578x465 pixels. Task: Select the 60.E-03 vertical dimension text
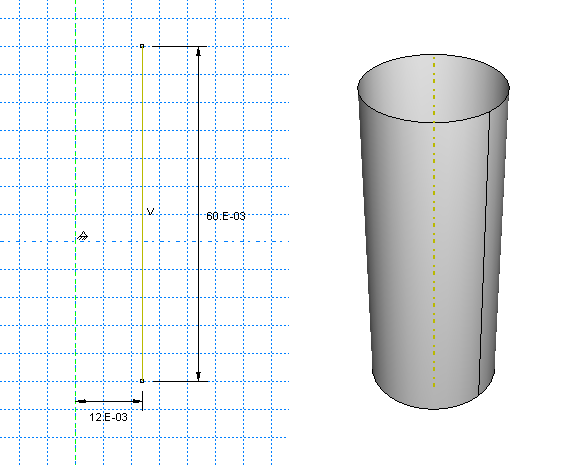(x=226, y=216)
